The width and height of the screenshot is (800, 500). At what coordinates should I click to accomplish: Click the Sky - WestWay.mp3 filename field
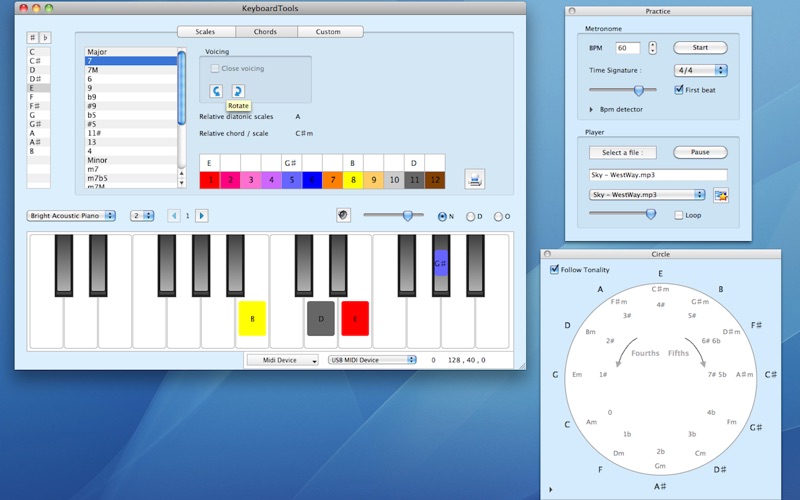tap(658, 175)
